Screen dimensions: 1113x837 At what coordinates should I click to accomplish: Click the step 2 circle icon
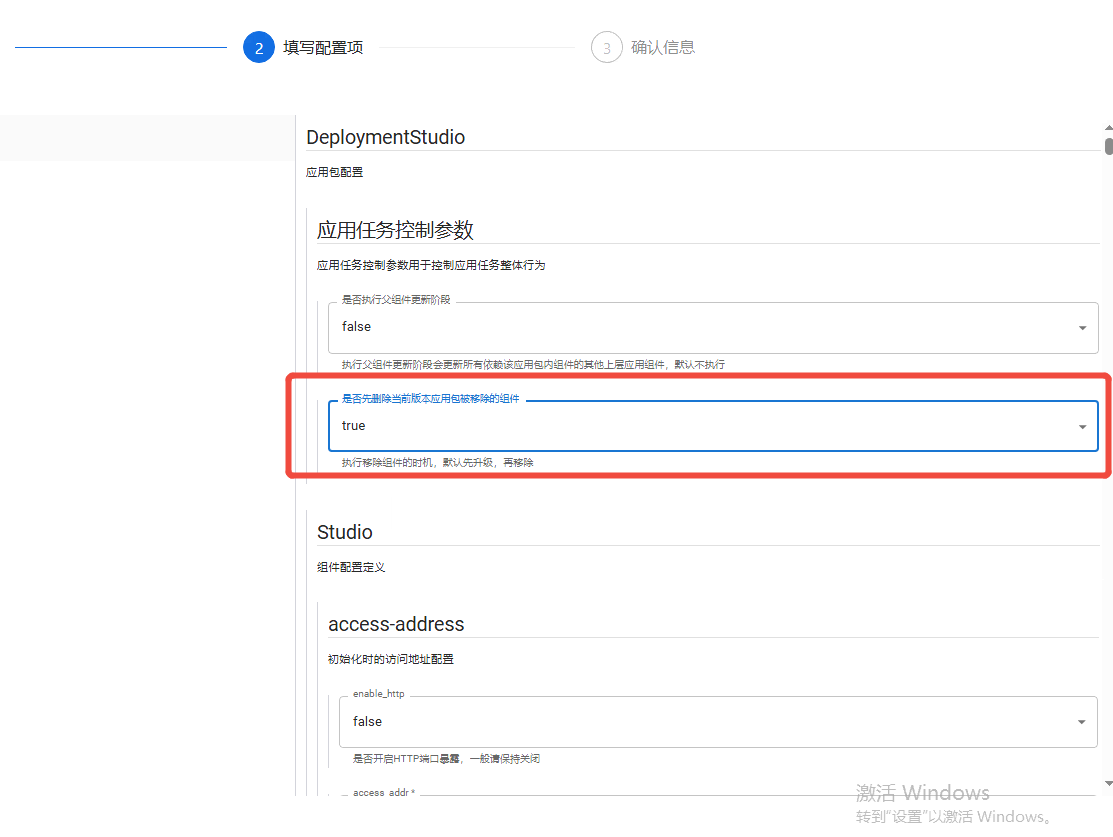tap(258, 48)
